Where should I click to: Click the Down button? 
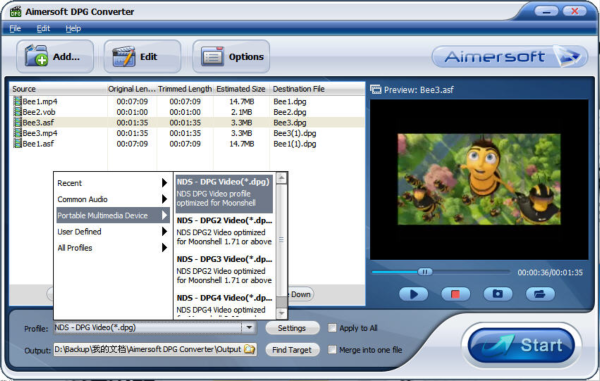click(301, 294)
